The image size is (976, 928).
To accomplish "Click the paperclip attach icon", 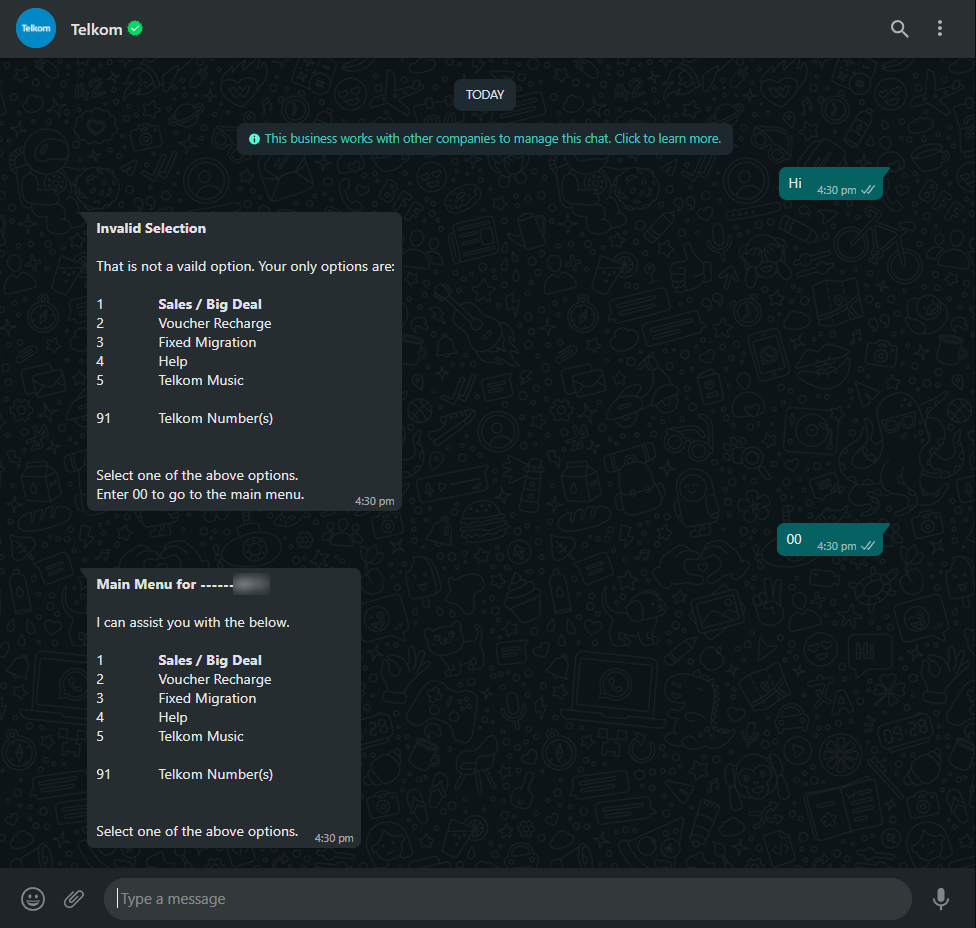I will (x=74, y=899).
